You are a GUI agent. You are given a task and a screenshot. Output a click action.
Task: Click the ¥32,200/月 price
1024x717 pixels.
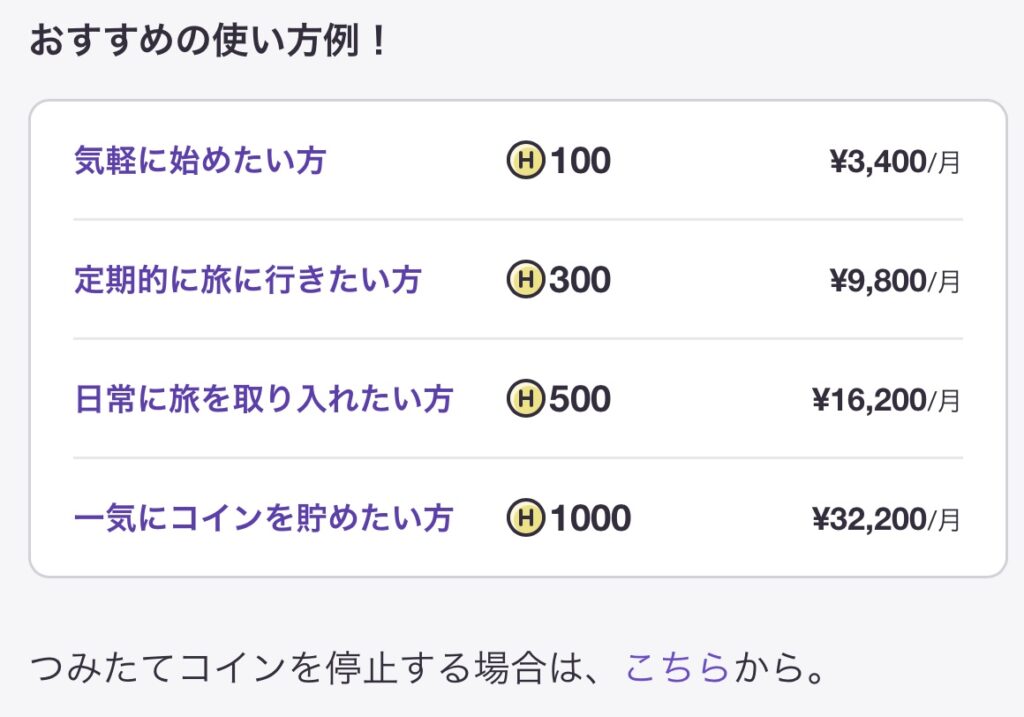click(885, 519)
